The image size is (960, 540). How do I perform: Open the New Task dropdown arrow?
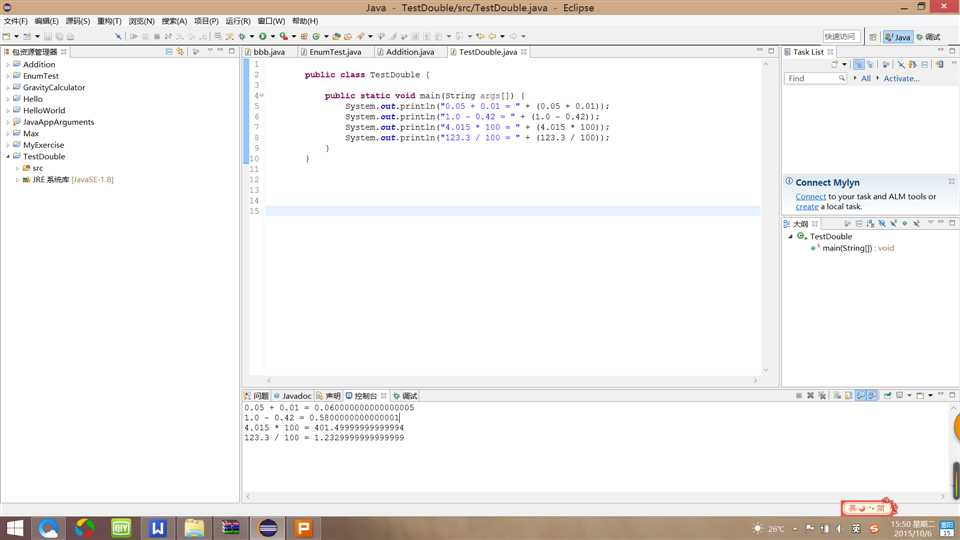[844, 64]
